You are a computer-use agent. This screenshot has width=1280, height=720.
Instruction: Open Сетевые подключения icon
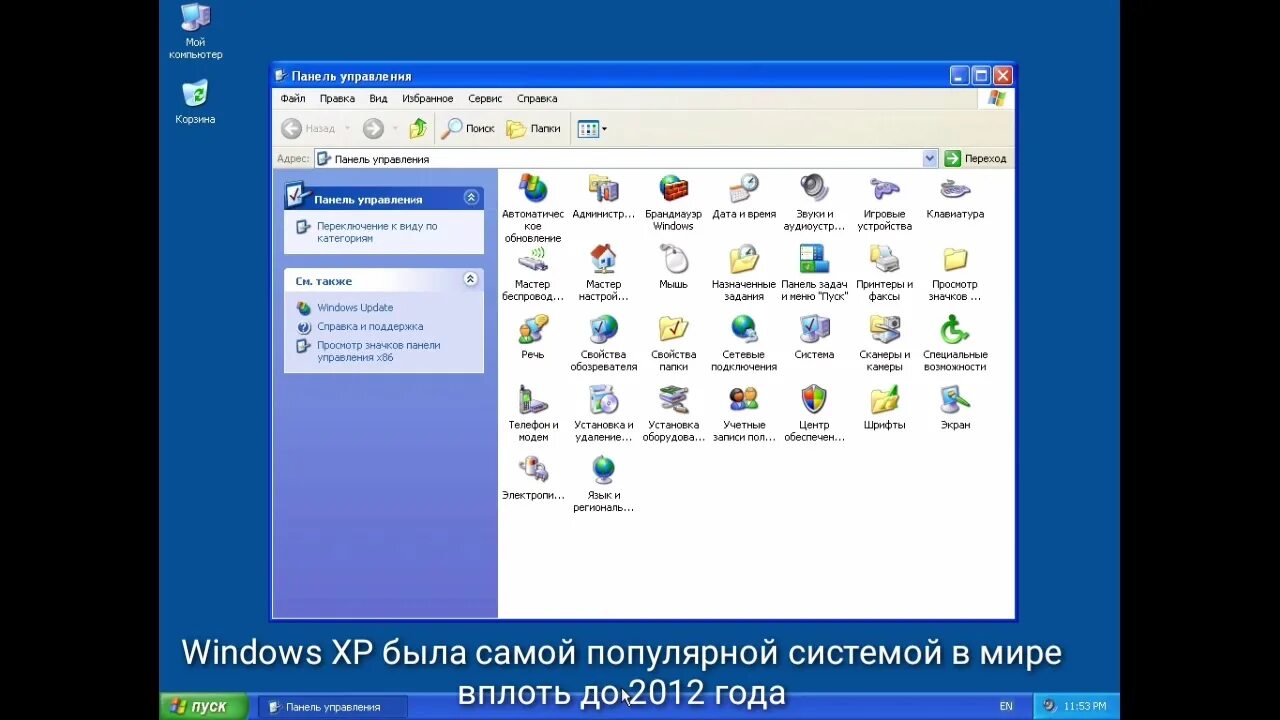(x=744, y=329)
